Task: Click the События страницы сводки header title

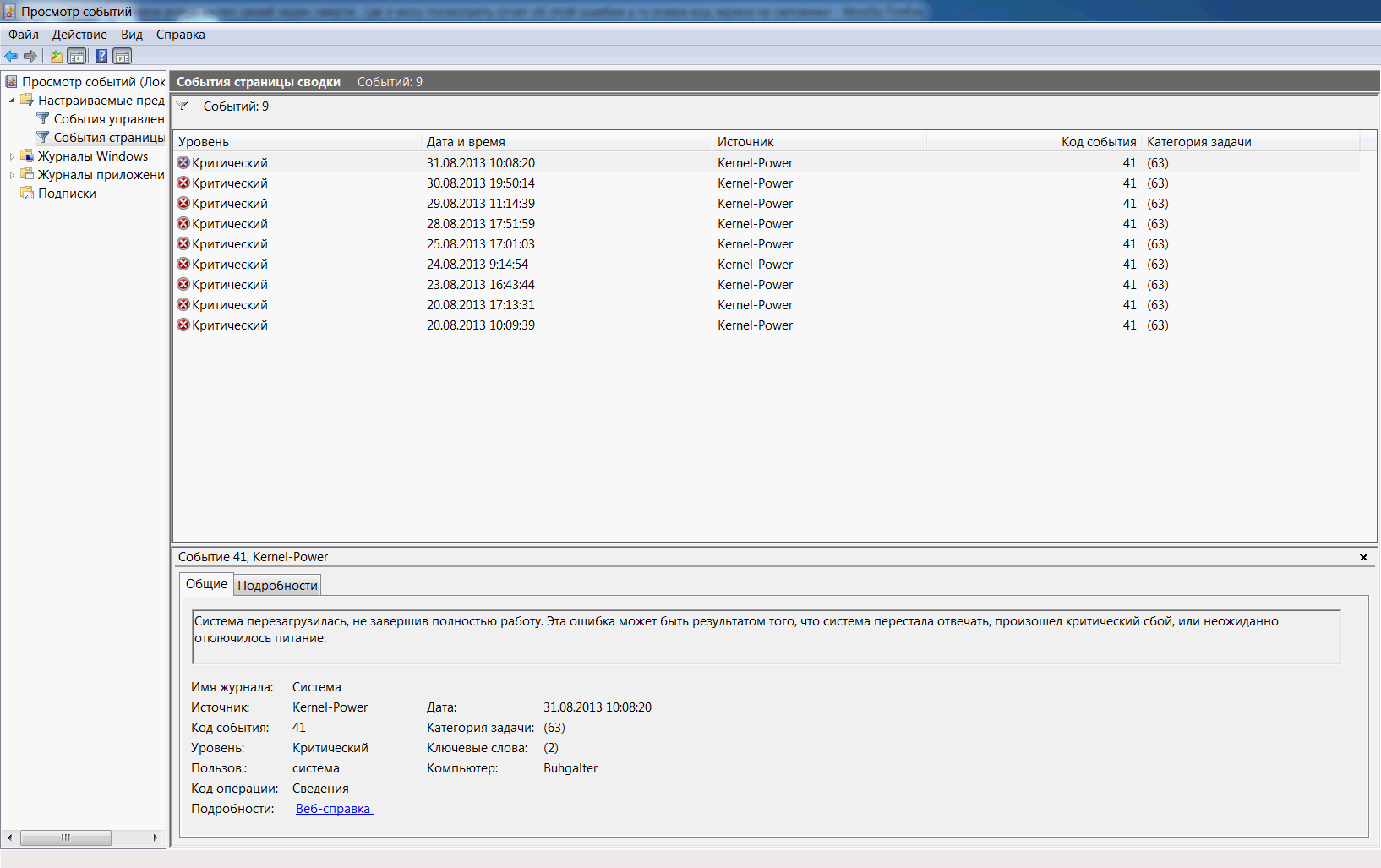Action: (x=259, y=82)
